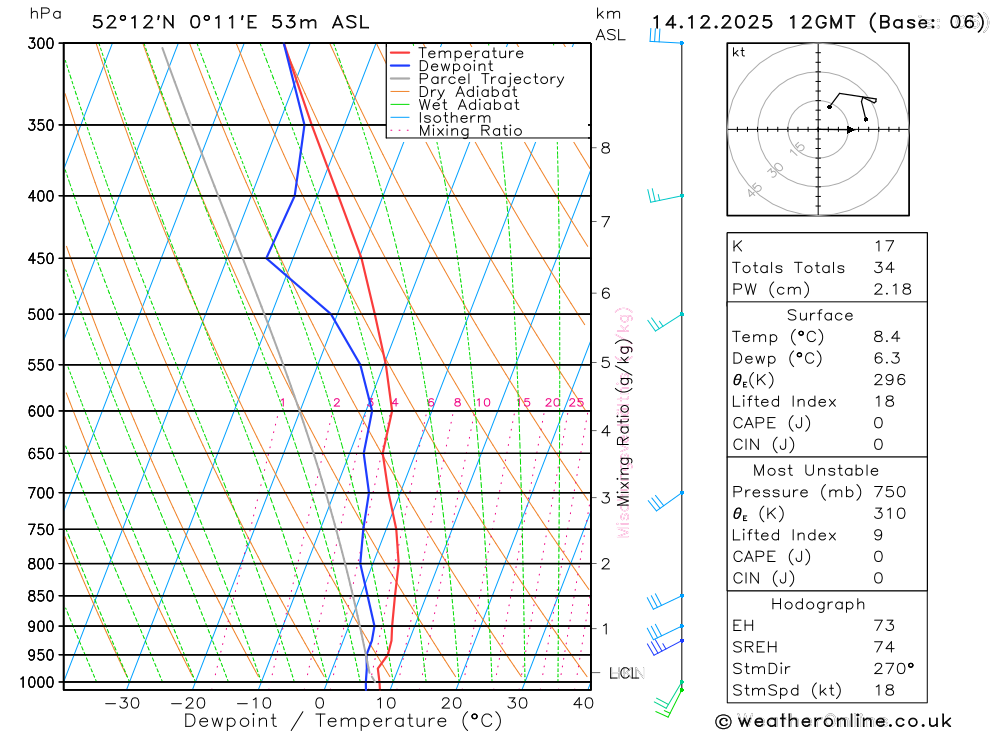The height and width of the screenshot is (733, 1000).
Task: Click the 'km ASL' altitude axis heading
Action: [x=610, y=24]
